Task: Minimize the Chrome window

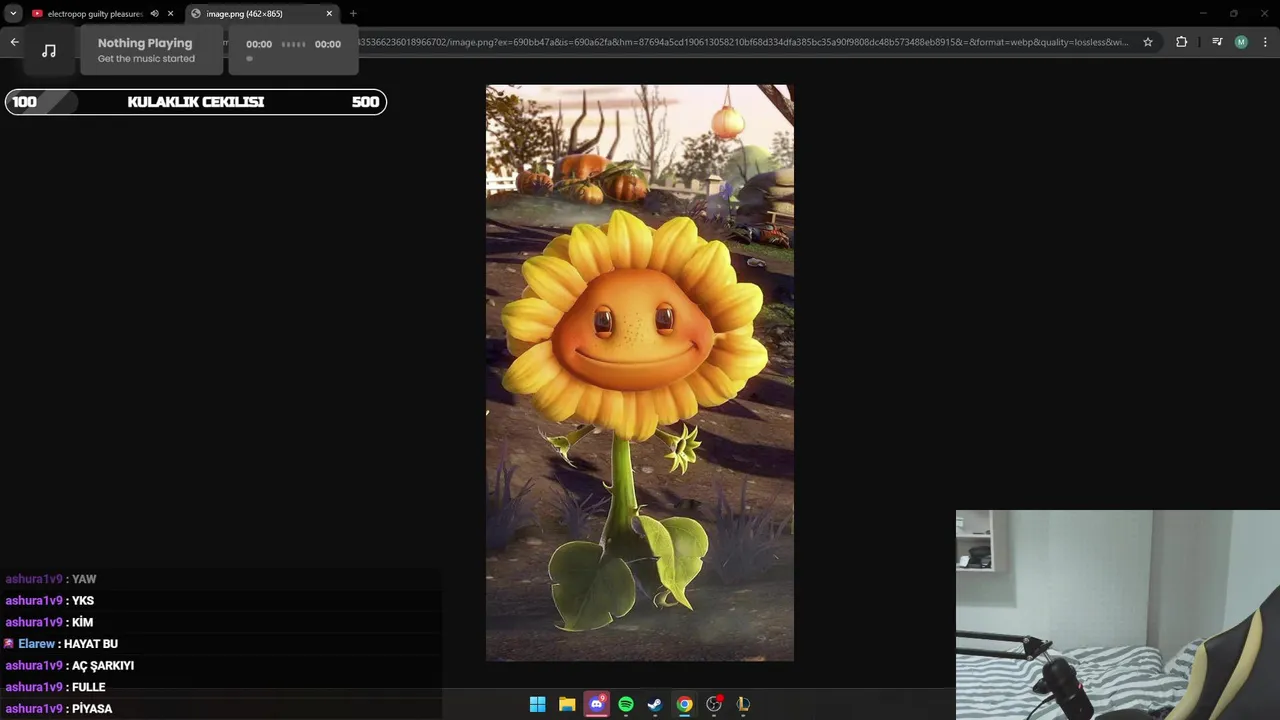Action: (1204, 14)
